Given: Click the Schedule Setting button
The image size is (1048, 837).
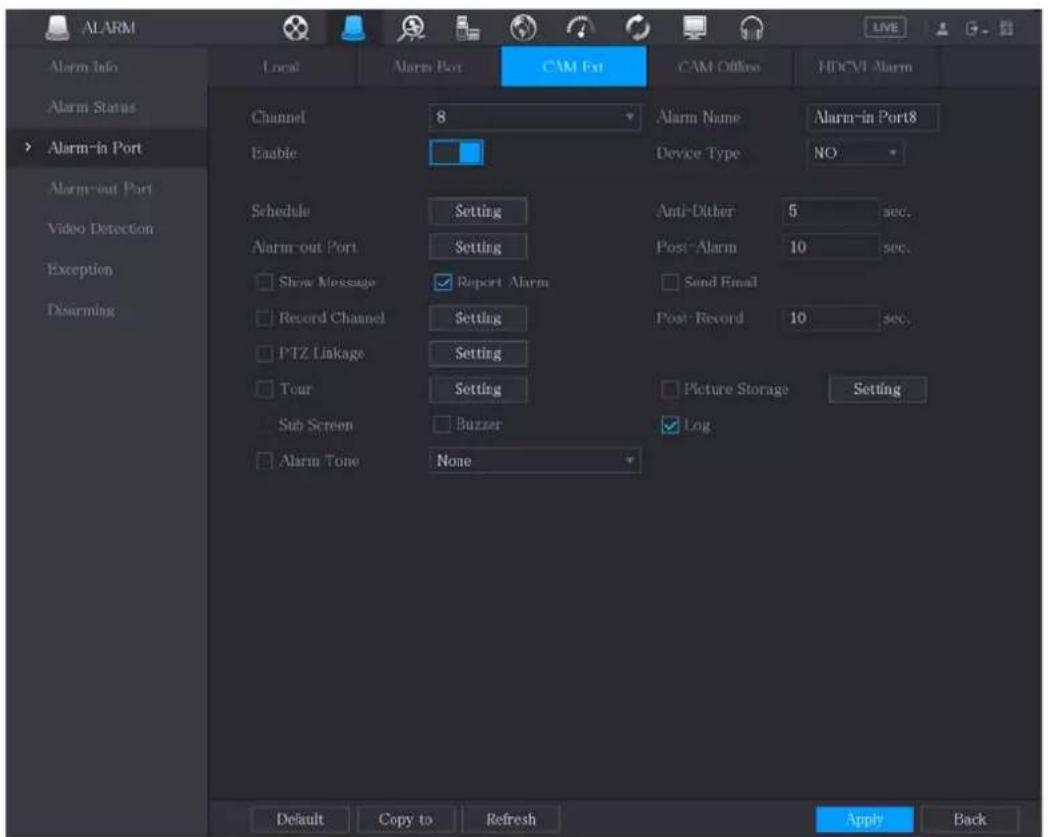Looking at the screenshot, I should pyautogui.click(x=477, y=211).
